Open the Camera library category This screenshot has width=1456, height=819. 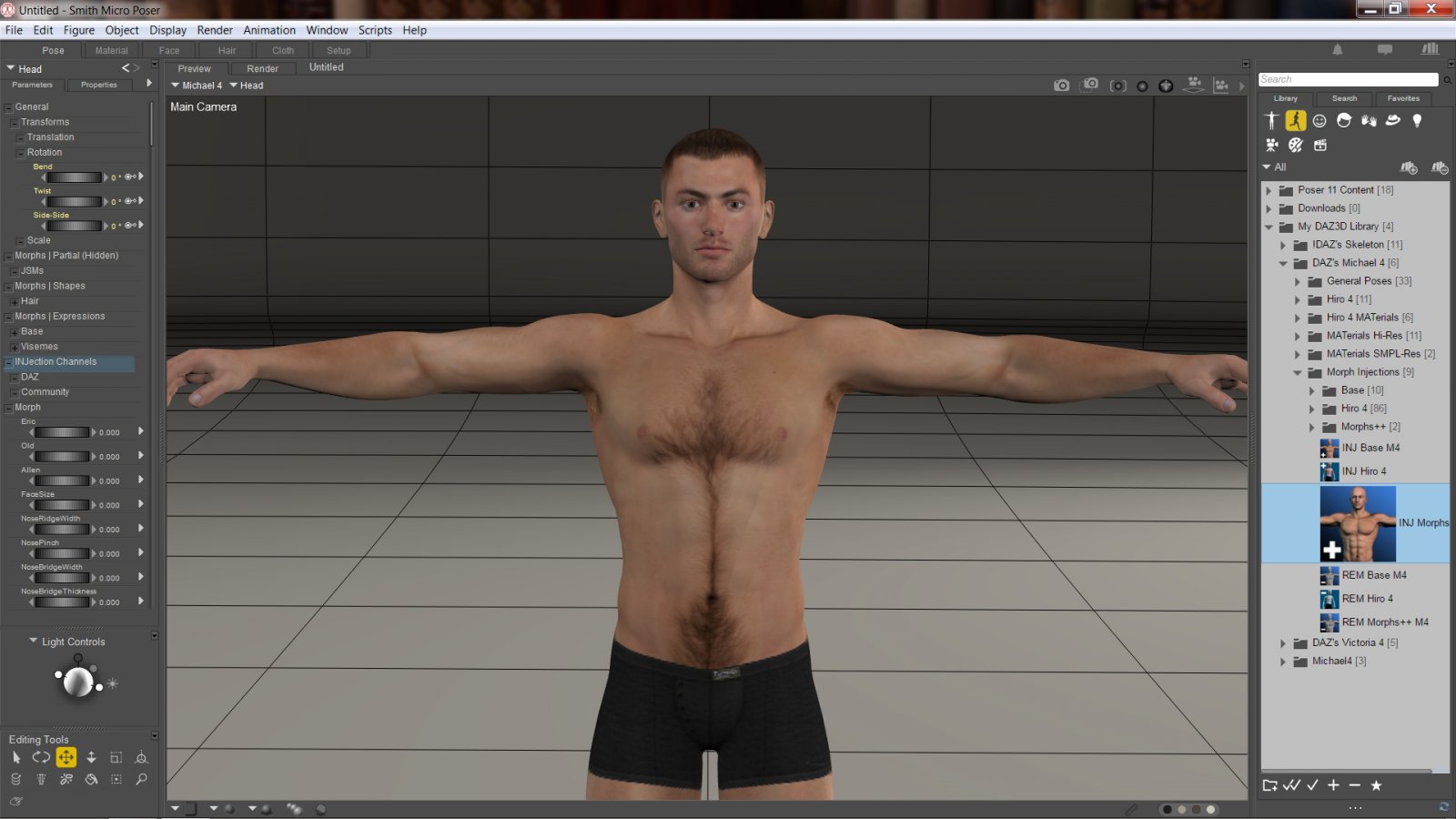pyautogui.click(x=1271, y=144)
